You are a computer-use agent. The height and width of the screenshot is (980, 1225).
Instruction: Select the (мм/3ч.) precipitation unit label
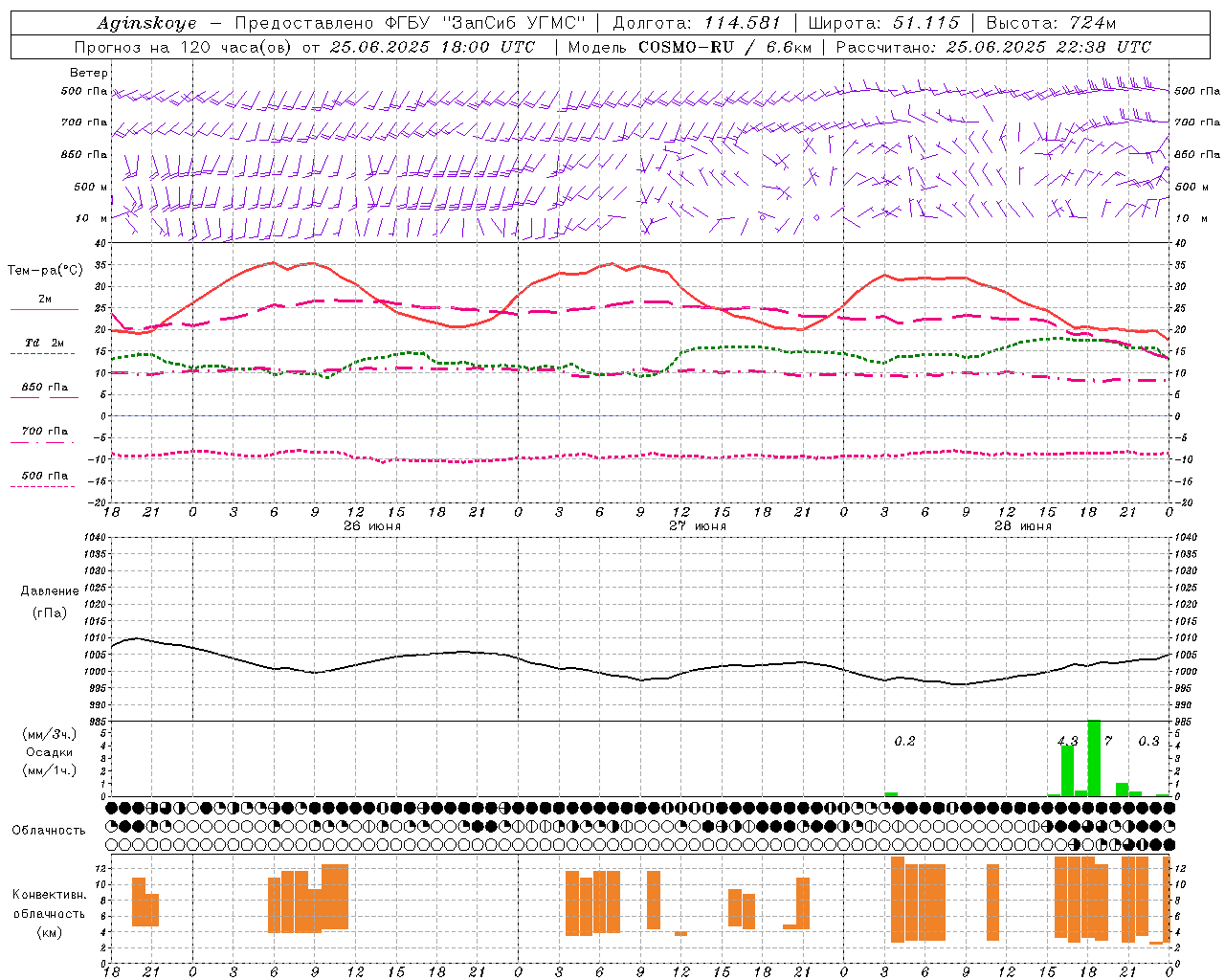pos(49,734)
